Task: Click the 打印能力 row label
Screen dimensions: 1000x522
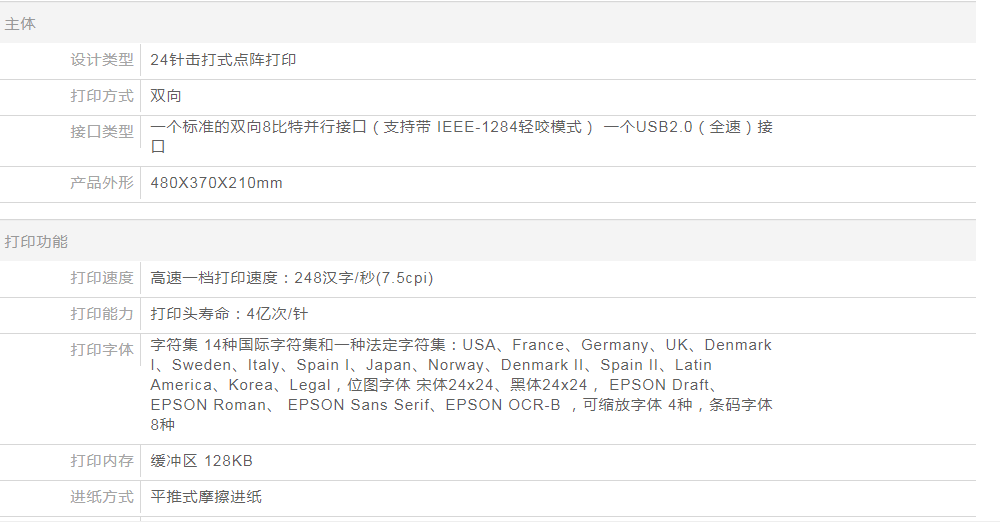Action: click(101, 314)
